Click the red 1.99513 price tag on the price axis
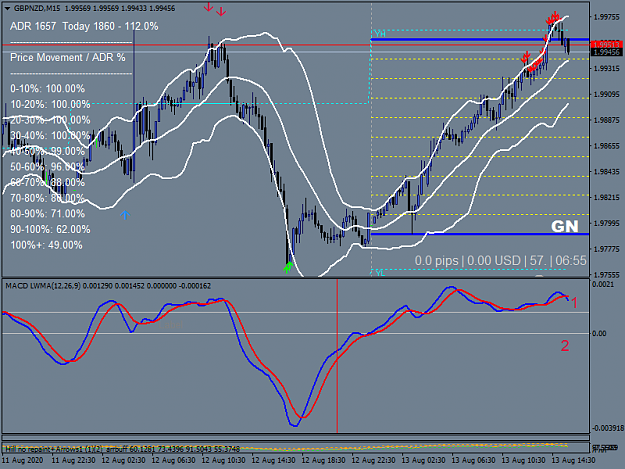 (x=606, y=44)
